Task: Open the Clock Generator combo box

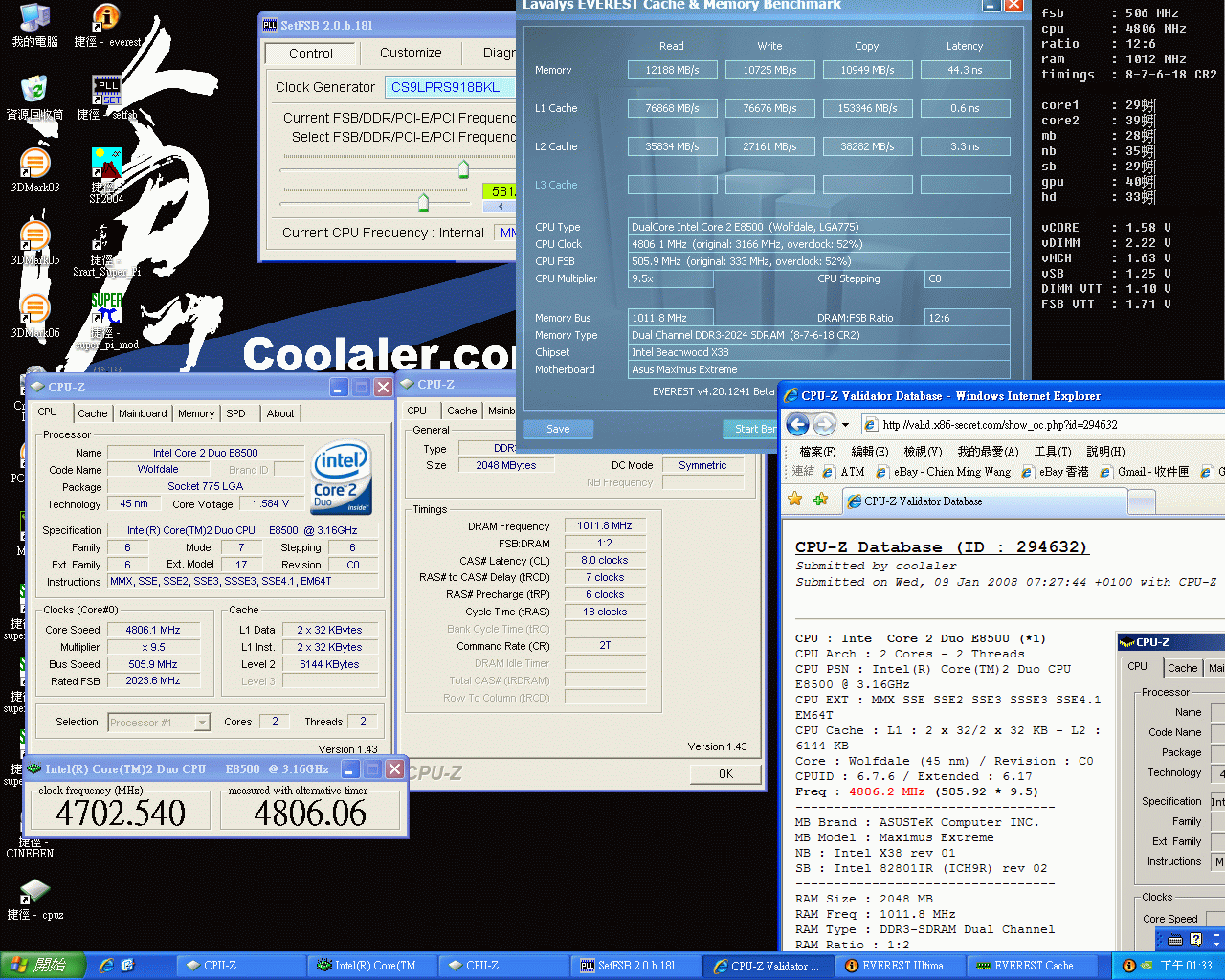Action: [x=449, y=87]
